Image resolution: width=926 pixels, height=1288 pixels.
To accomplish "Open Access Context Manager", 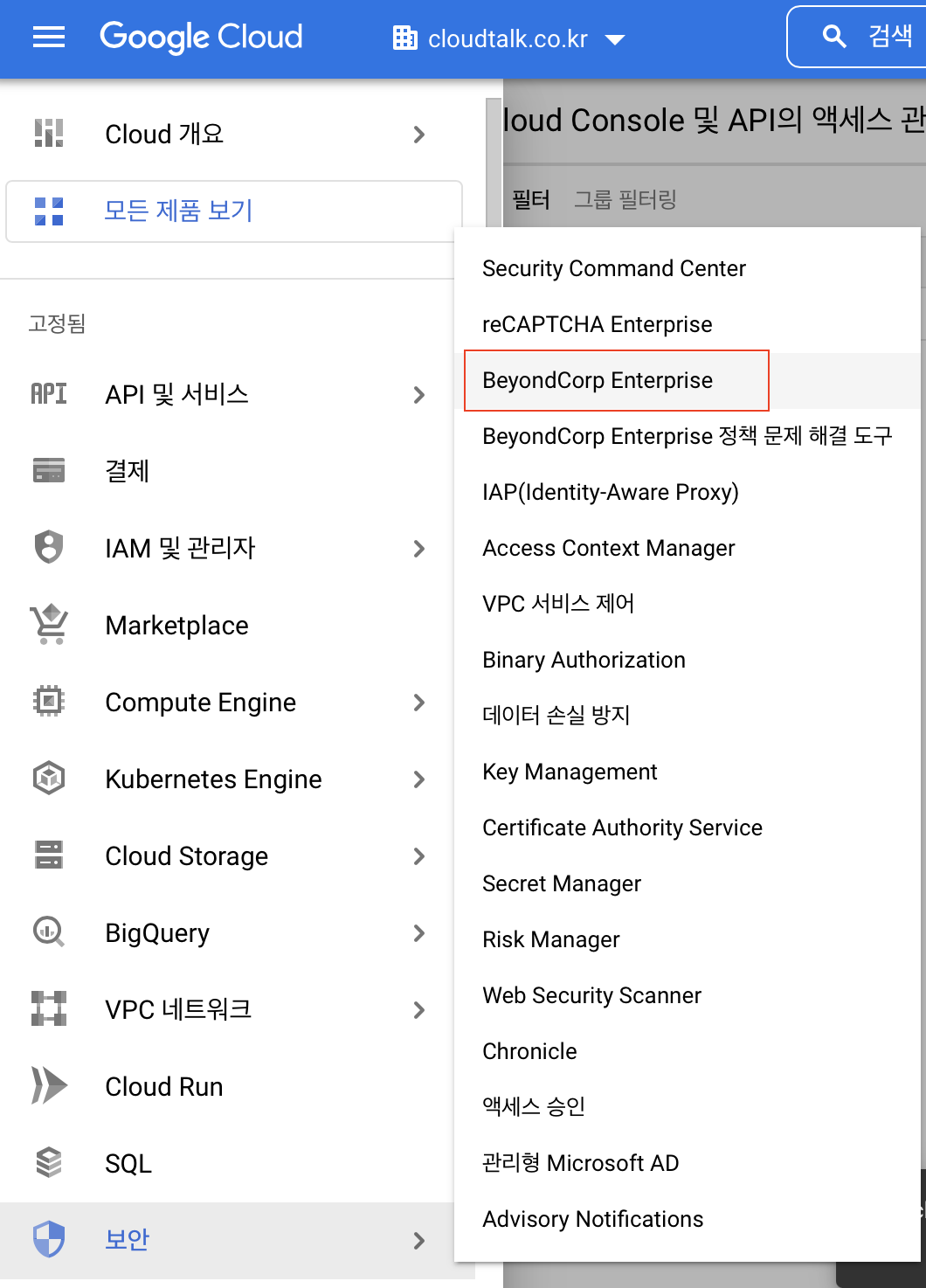I will click(688, 548).
